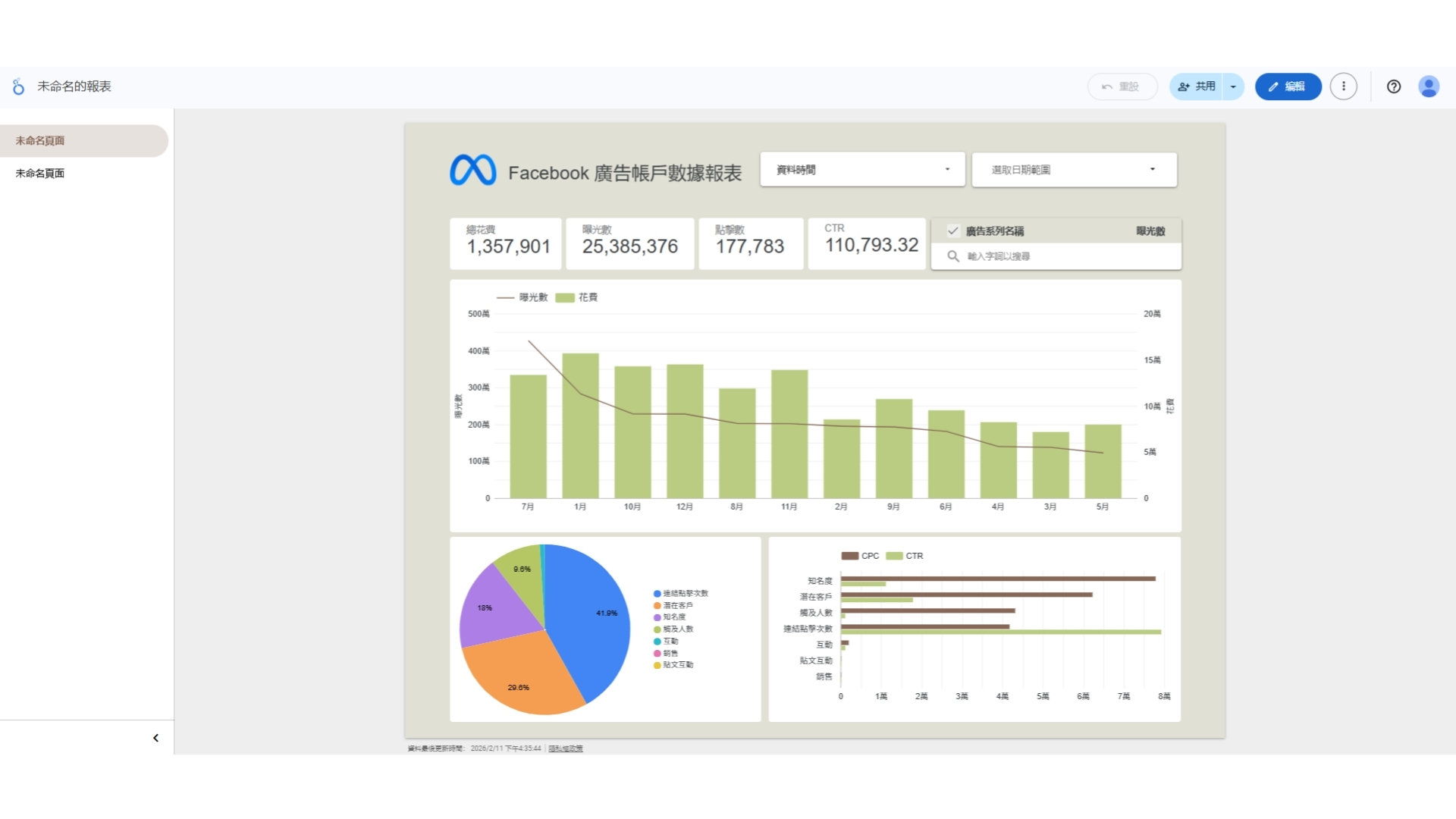
Task: Collapse the left page panel arrow
Action: pos(155,738)
